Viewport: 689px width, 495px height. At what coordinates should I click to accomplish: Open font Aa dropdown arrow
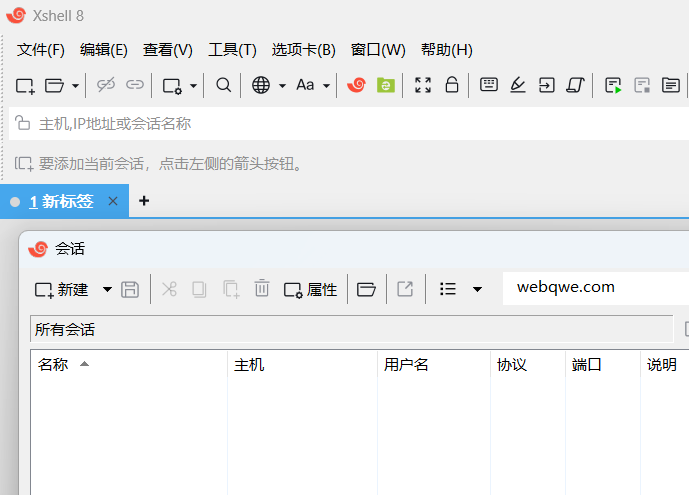point(326,86)
